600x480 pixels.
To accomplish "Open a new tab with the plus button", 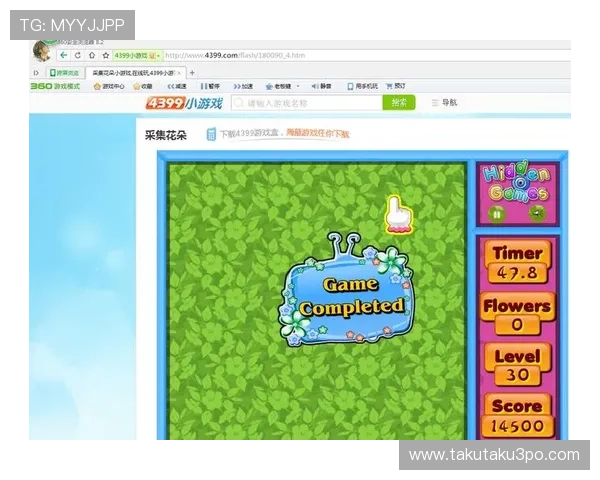I will (x=192, y=72).
